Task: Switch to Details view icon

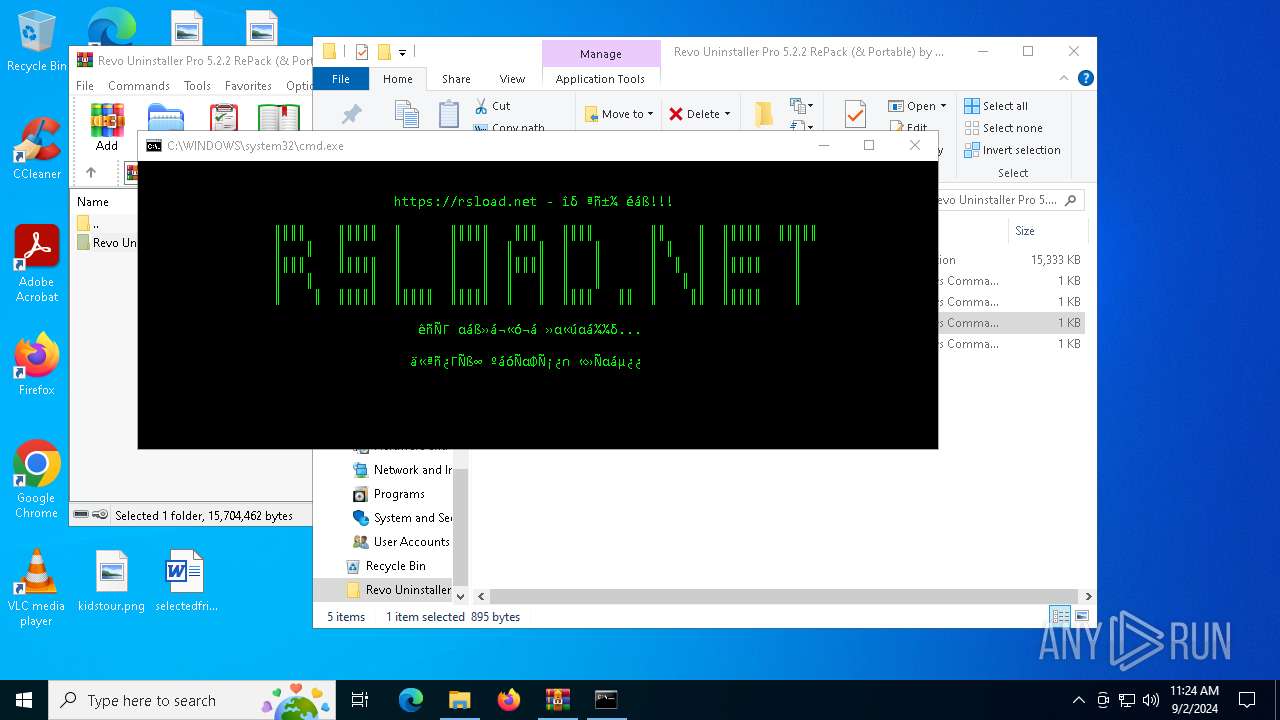Action: click(1059, 616)
